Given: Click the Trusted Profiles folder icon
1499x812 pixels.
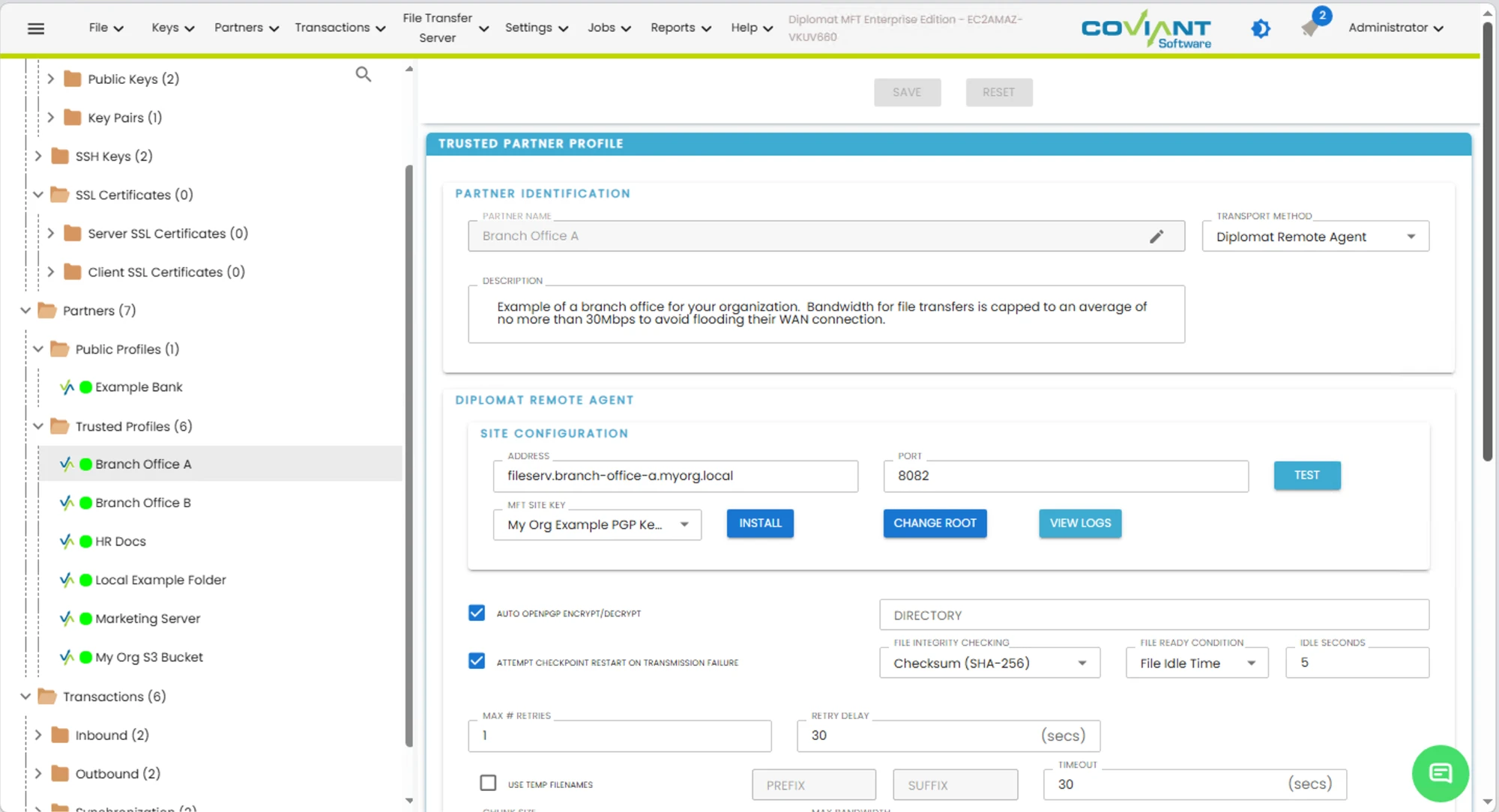Looking at the screenshot, I should (60, 426).
